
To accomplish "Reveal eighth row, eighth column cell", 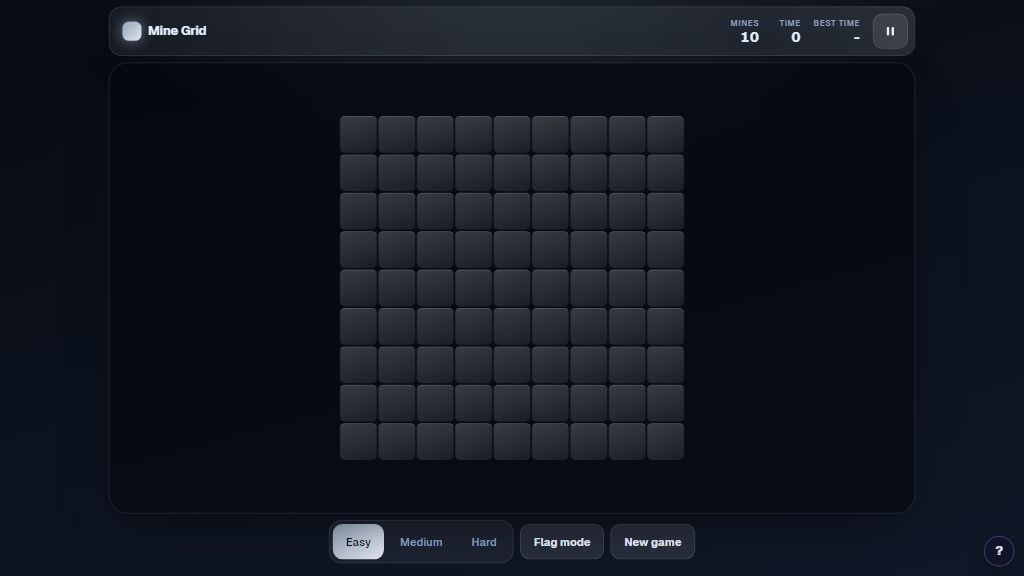I will coord(627,403).
